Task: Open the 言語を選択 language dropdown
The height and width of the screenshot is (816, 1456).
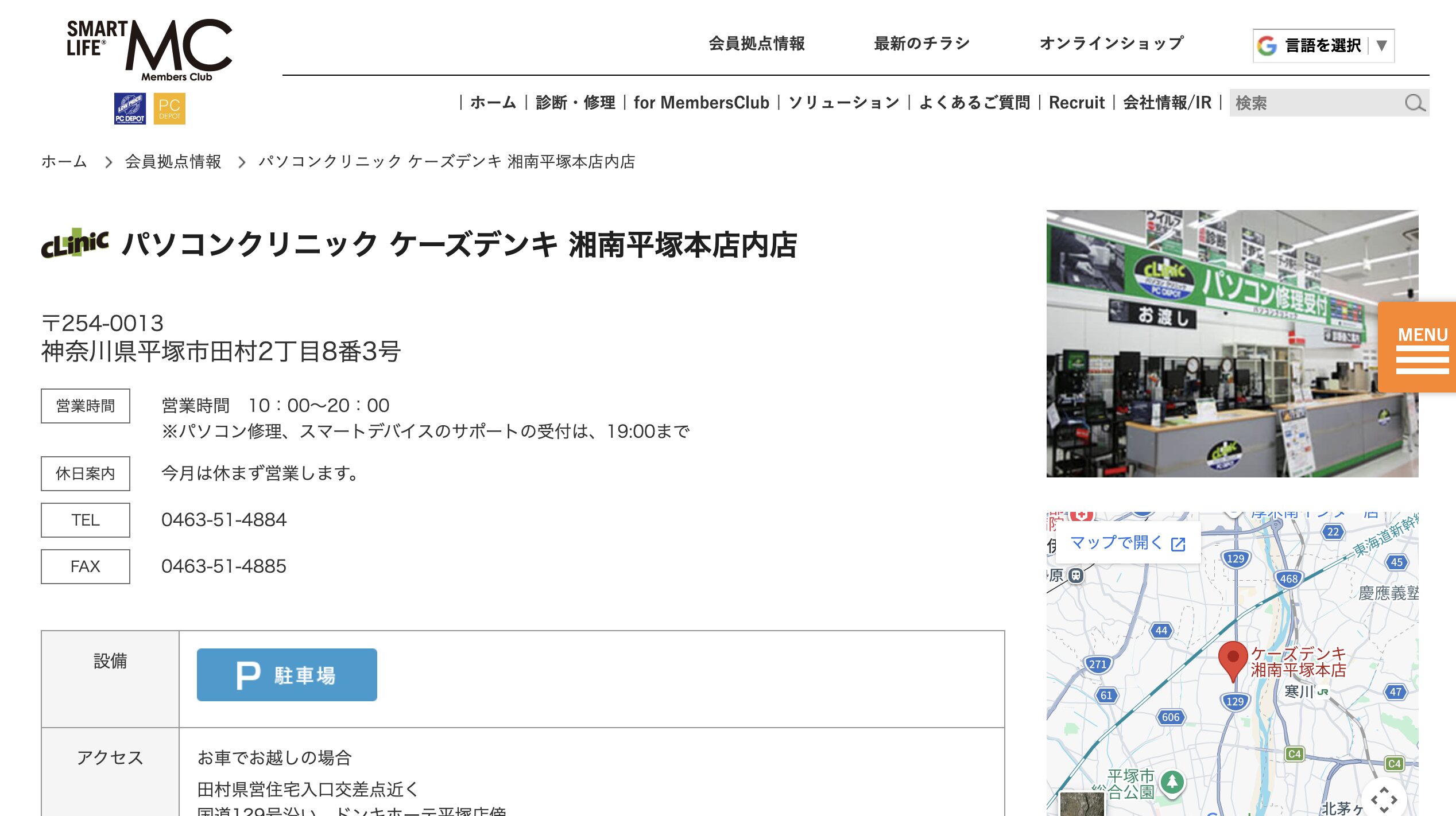Action: (1323, 45)
